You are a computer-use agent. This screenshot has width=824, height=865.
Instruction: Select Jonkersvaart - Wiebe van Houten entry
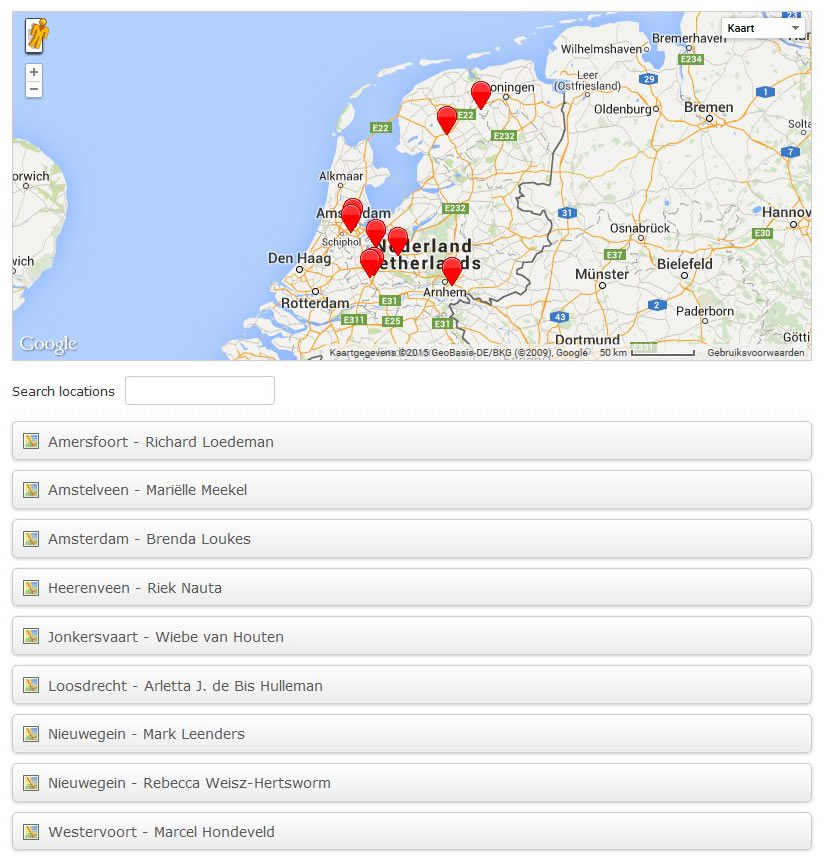[x=412, y=637]
